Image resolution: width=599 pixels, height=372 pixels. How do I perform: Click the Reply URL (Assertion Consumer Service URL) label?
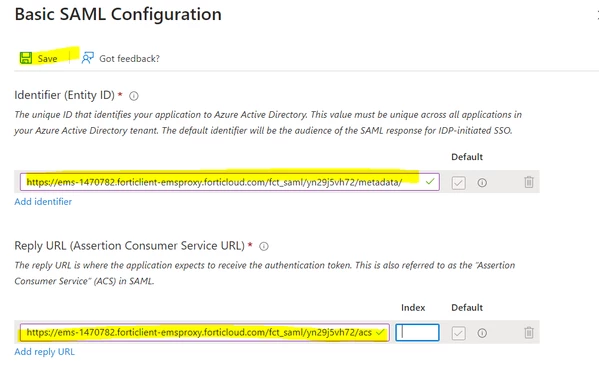click(130, 246)
